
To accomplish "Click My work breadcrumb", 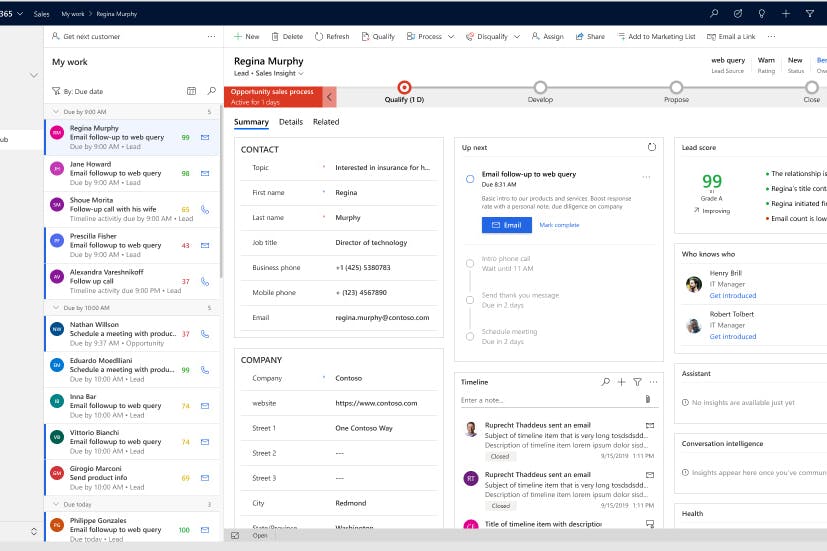I will (73, 14).
